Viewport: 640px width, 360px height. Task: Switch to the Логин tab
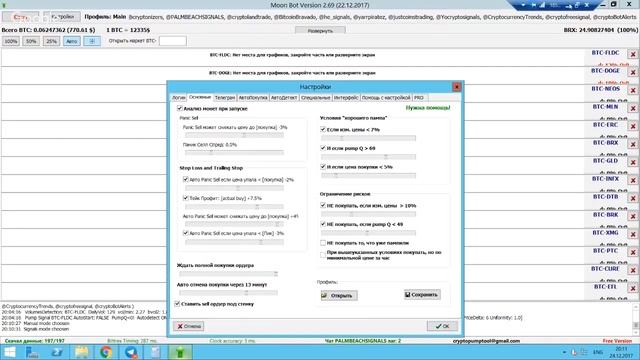pos(178,98)
